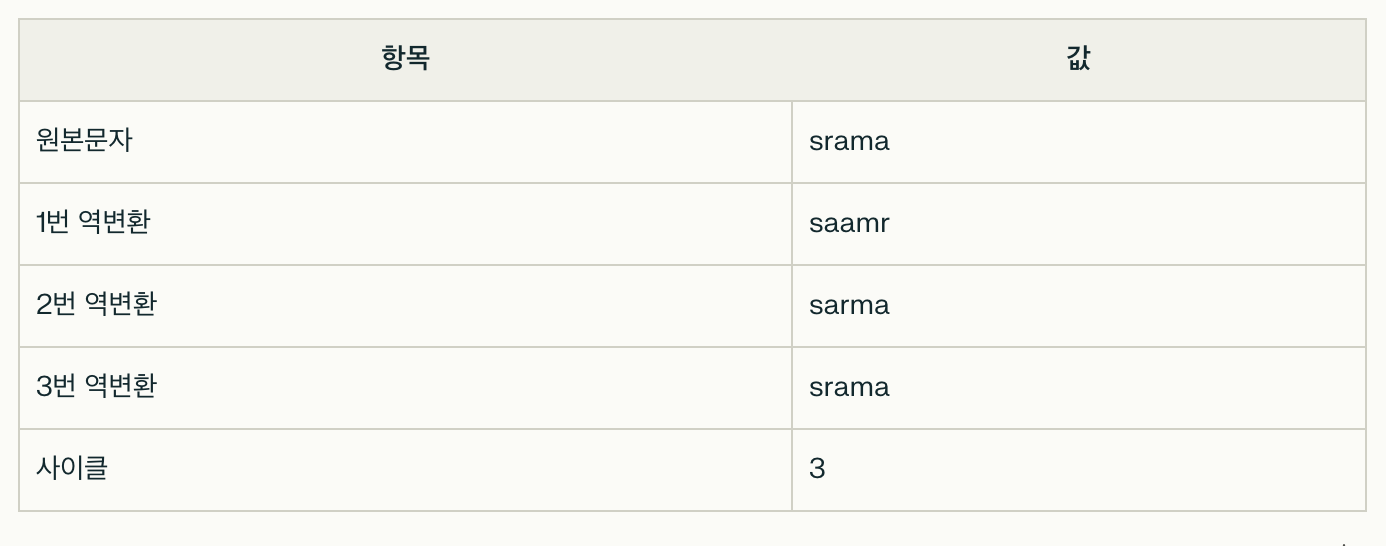1386x546 pixels.
Task: Click the digit 2 in 2번 역변환
Action: 43,305
